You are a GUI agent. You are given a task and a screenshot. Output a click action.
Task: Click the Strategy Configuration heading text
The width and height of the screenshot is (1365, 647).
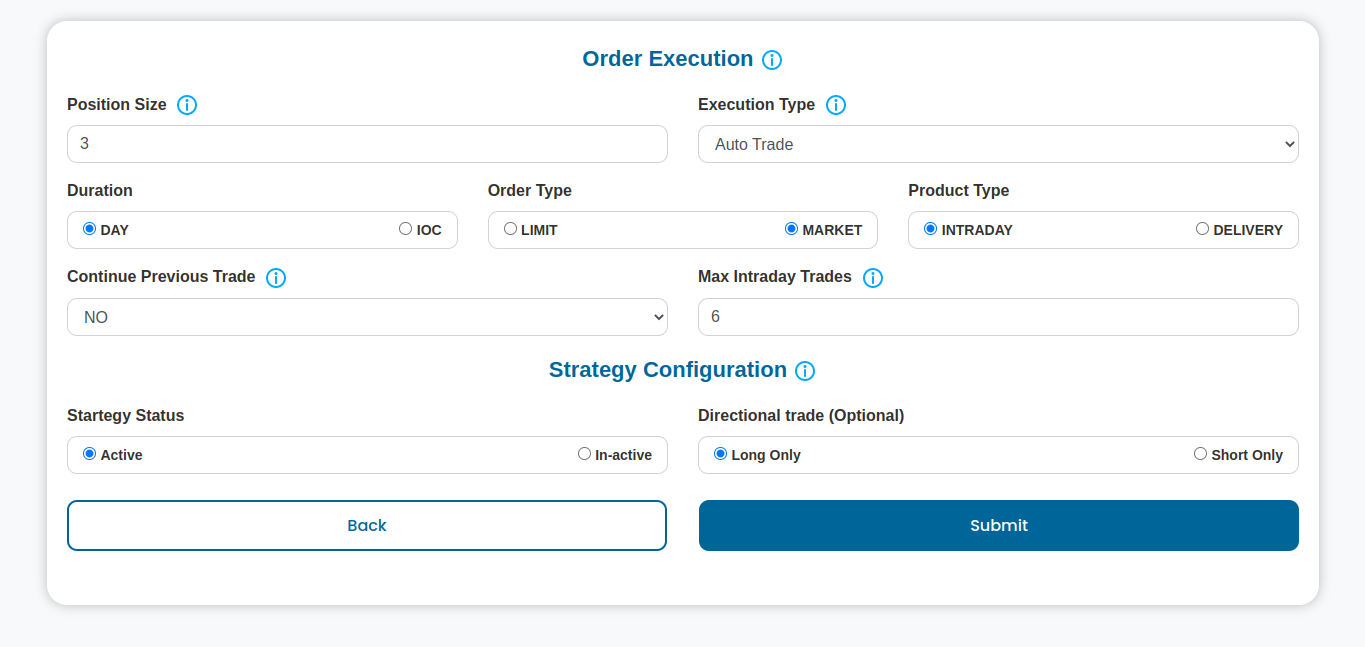coord(668,370)
